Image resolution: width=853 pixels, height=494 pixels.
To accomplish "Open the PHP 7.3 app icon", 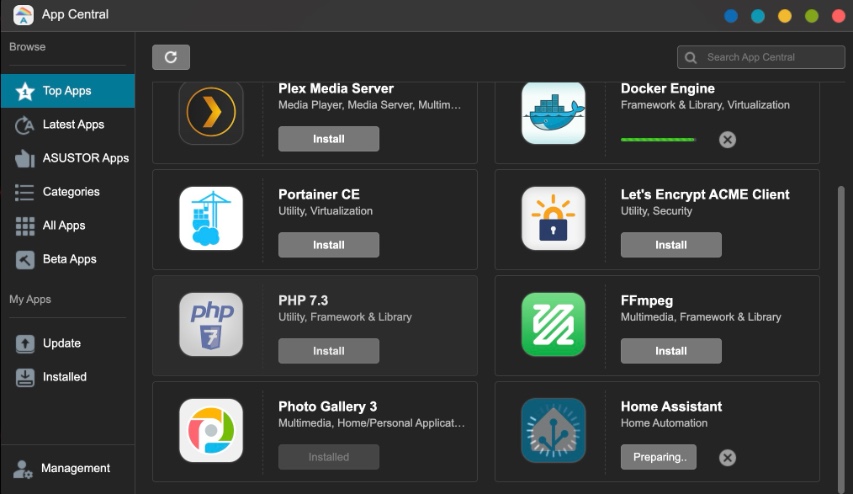I will (211, 325).
